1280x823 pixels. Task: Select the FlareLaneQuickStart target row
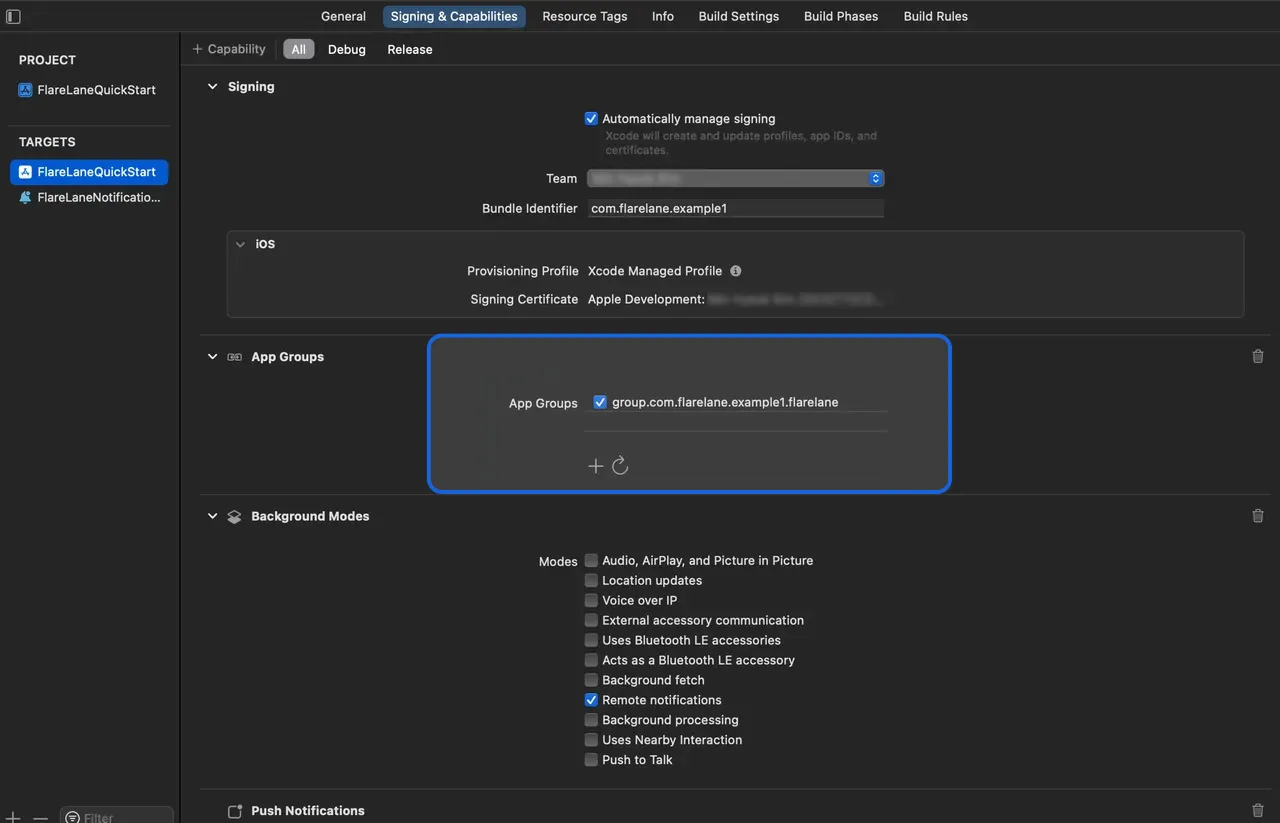pos(89,172)
